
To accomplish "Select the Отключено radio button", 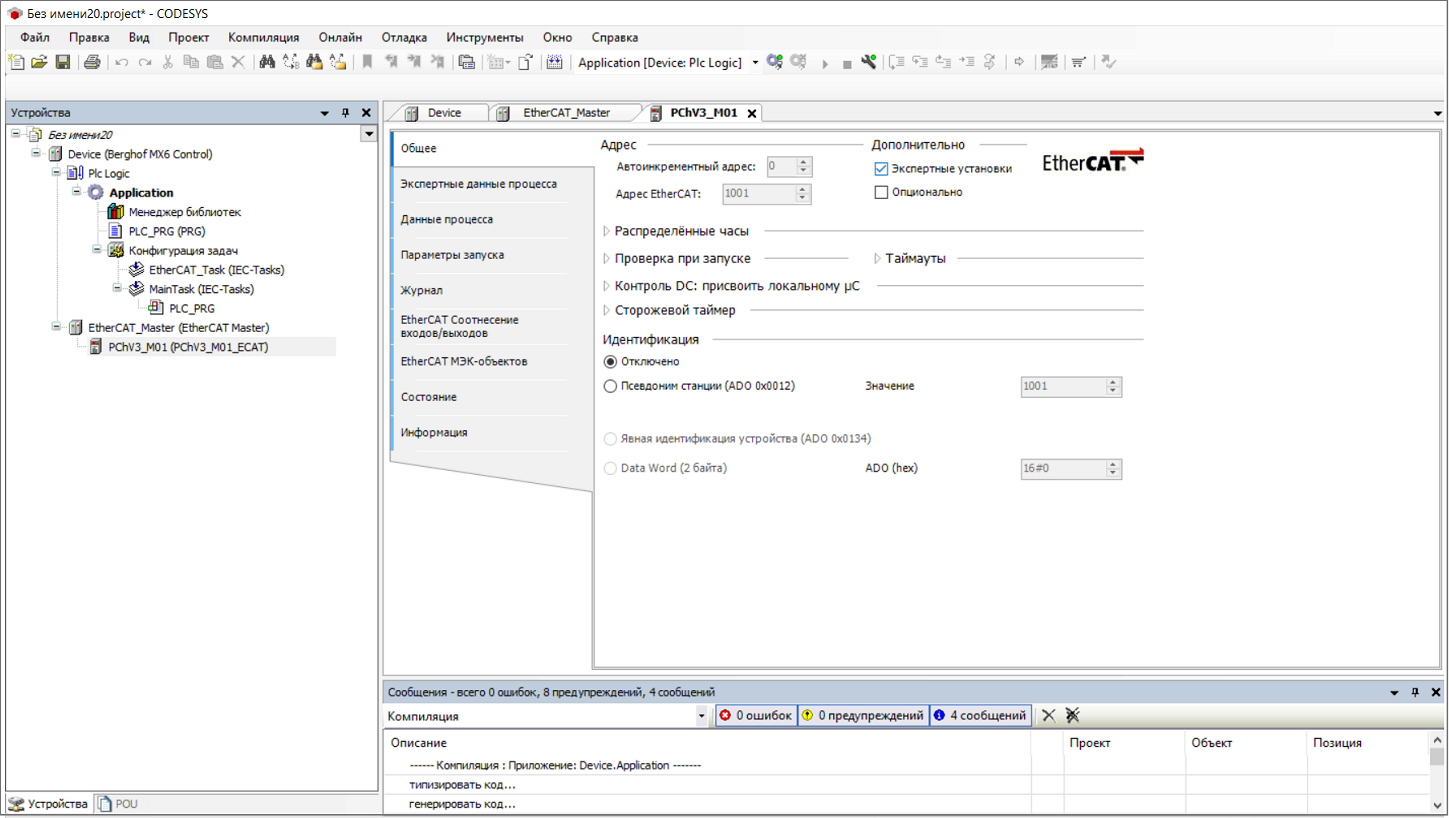I will pyautogui.click(x=610, y=361).
